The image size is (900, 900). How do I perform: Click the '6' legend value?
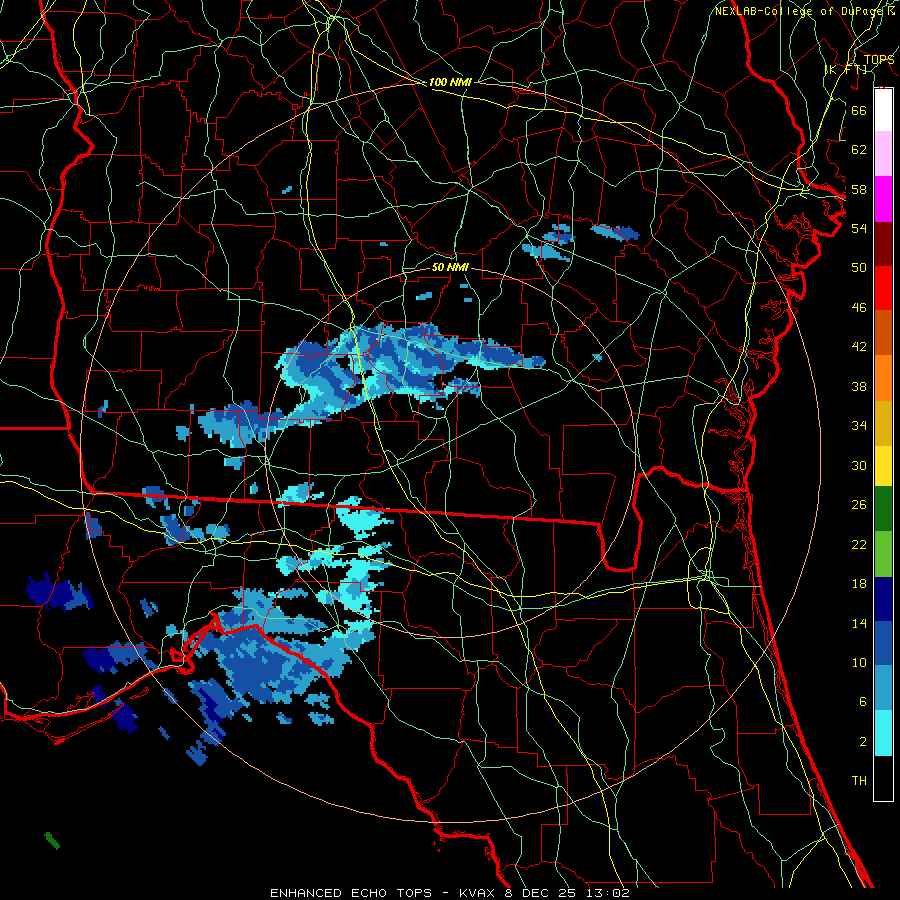863,702
